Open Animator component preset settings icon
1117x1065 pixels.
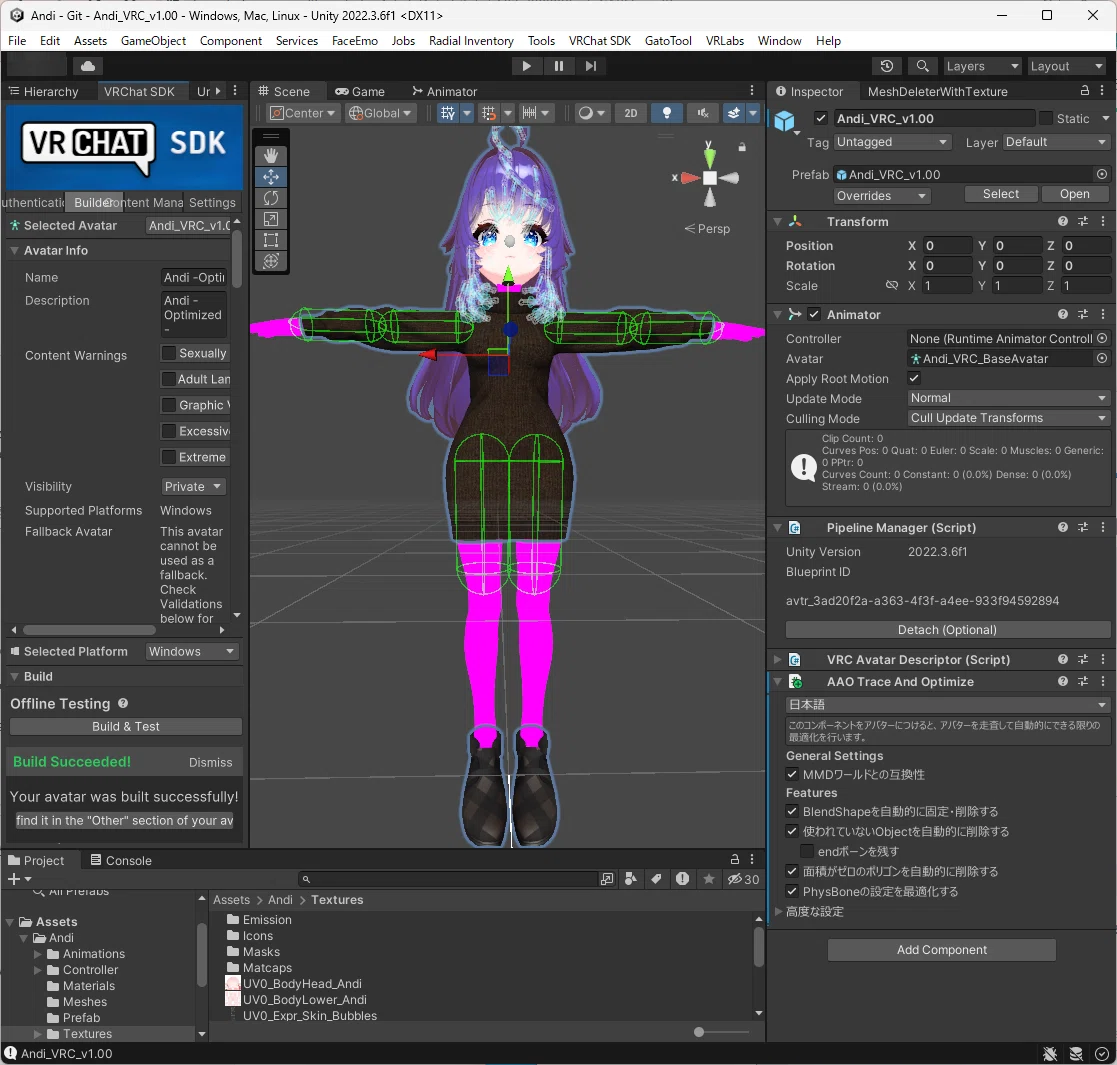[1083, 314]
